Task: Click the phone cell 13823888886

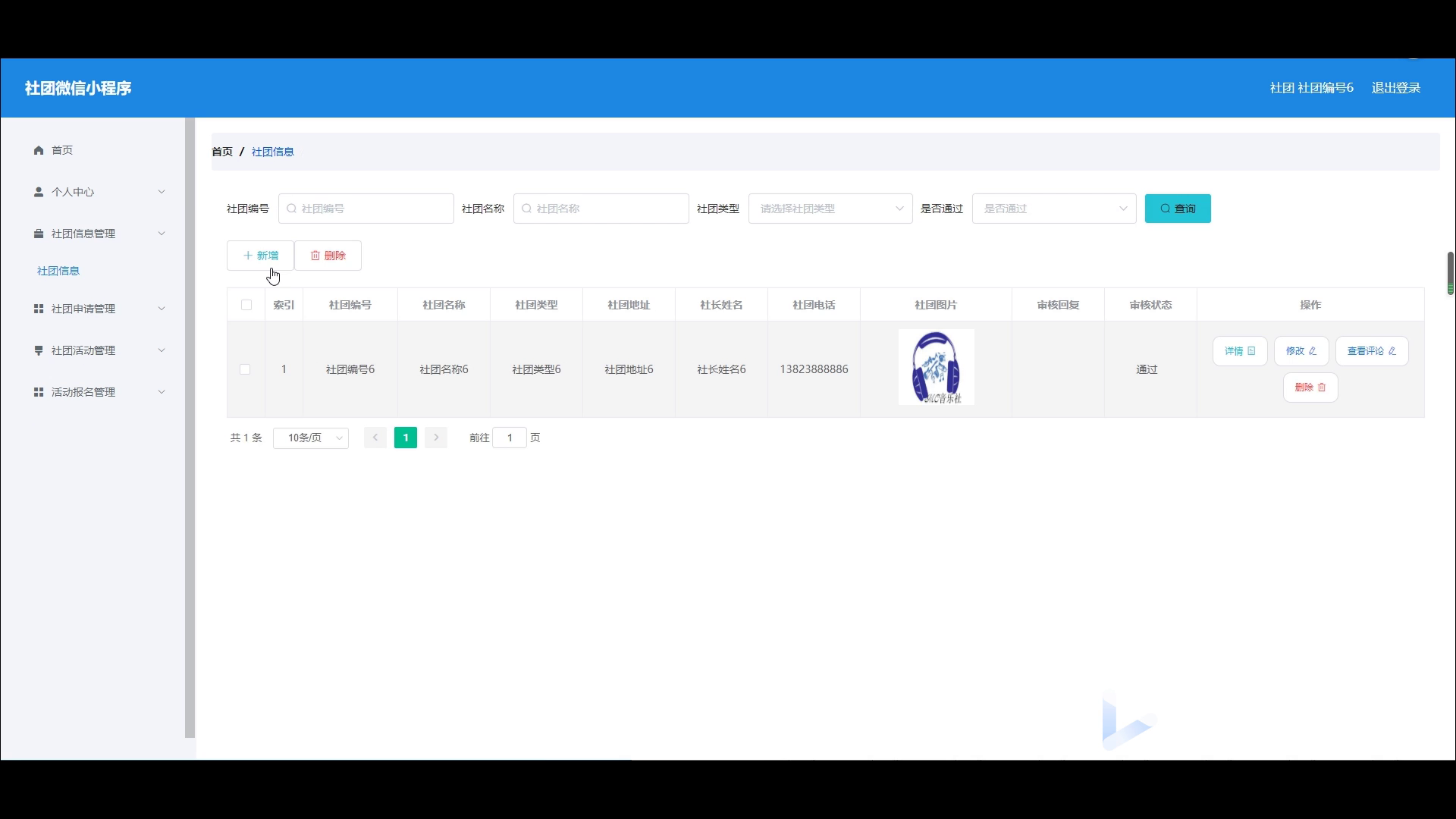Action: coord(814,369)
